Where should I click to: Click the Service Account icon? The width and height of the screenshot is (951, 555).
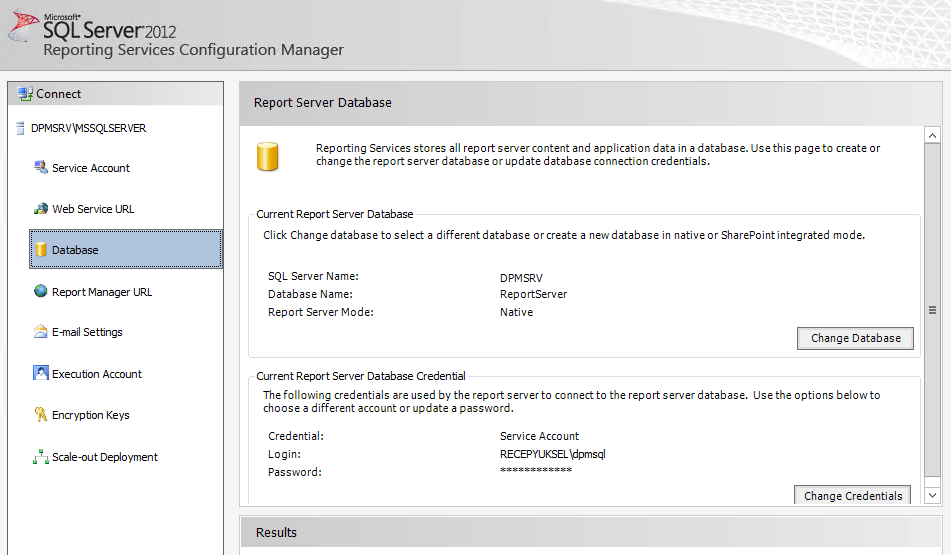pyautogui.click(x=41, y=167)
